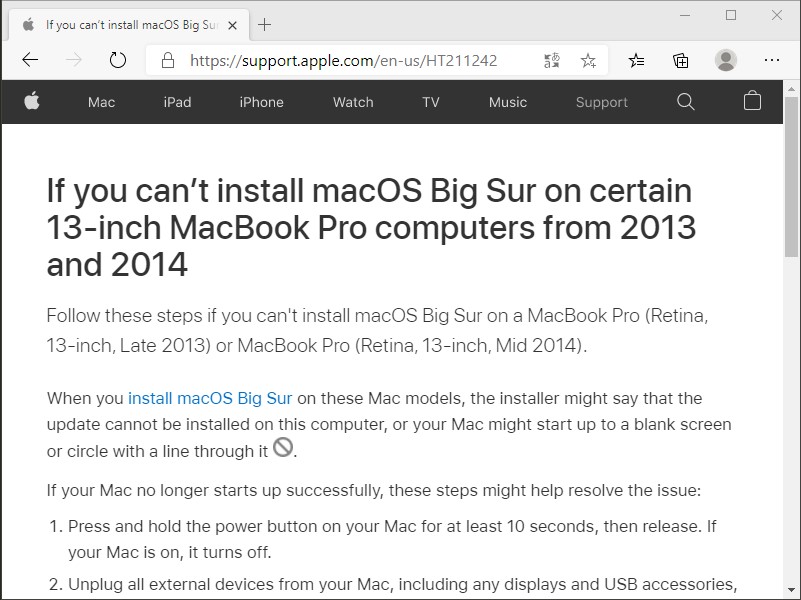Open the Collections icon
The image size is (801, 600).
point(680,60)
